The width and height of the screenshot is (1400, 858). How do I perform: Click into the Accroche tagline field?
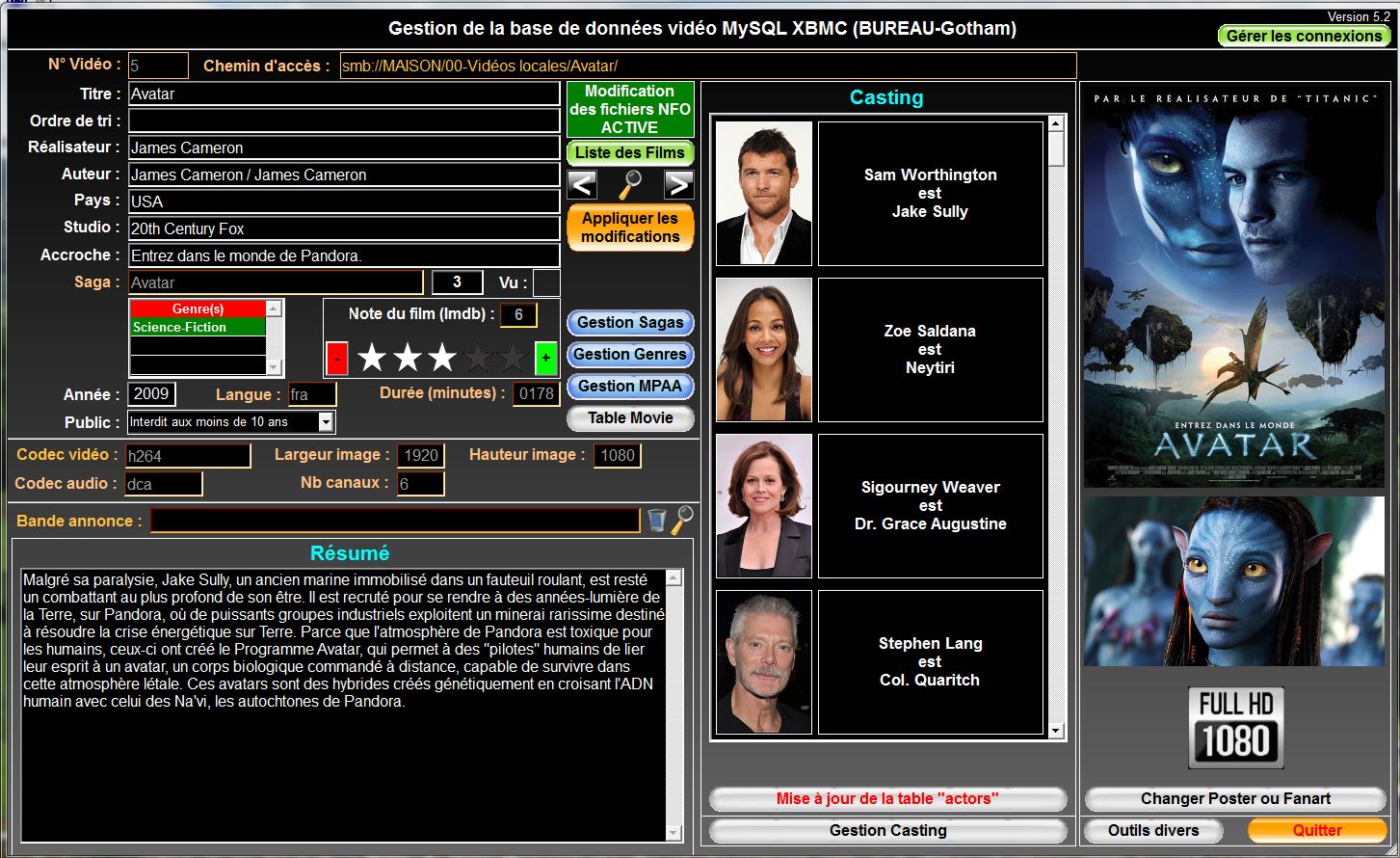(344, 255)
